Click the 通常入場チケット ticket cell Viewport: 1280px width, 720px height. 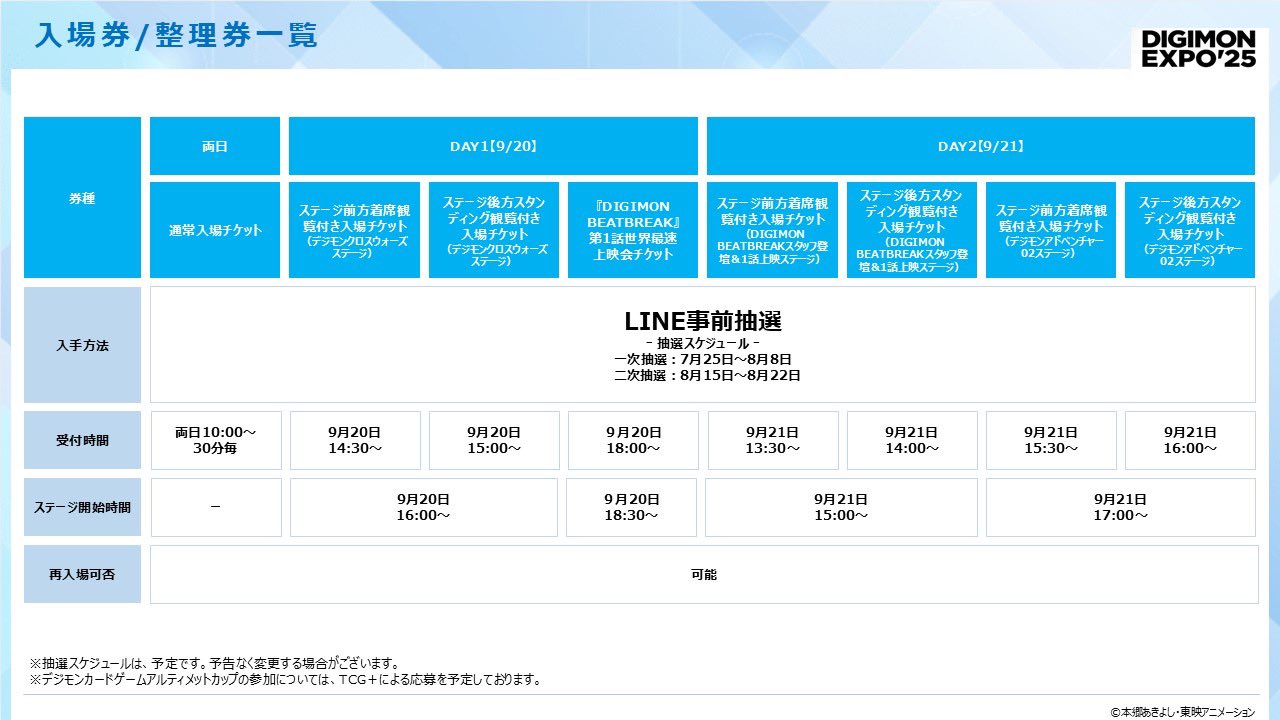pyautogui.click(x=215, y=230)
